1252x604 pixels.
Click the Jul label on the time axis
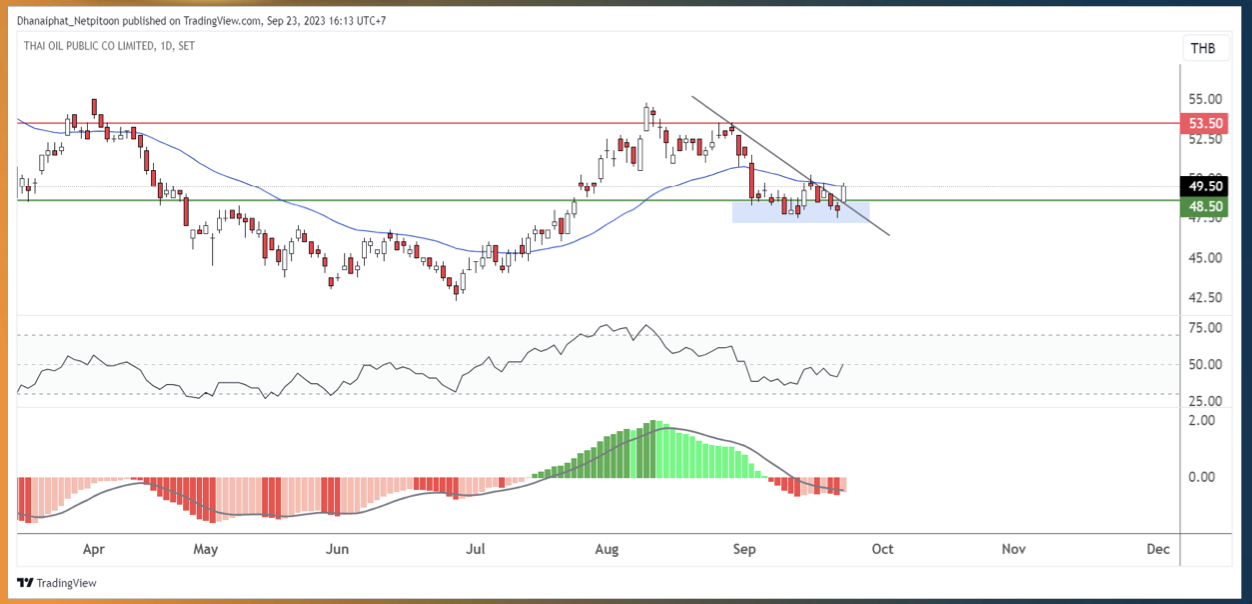click(476, 549)
